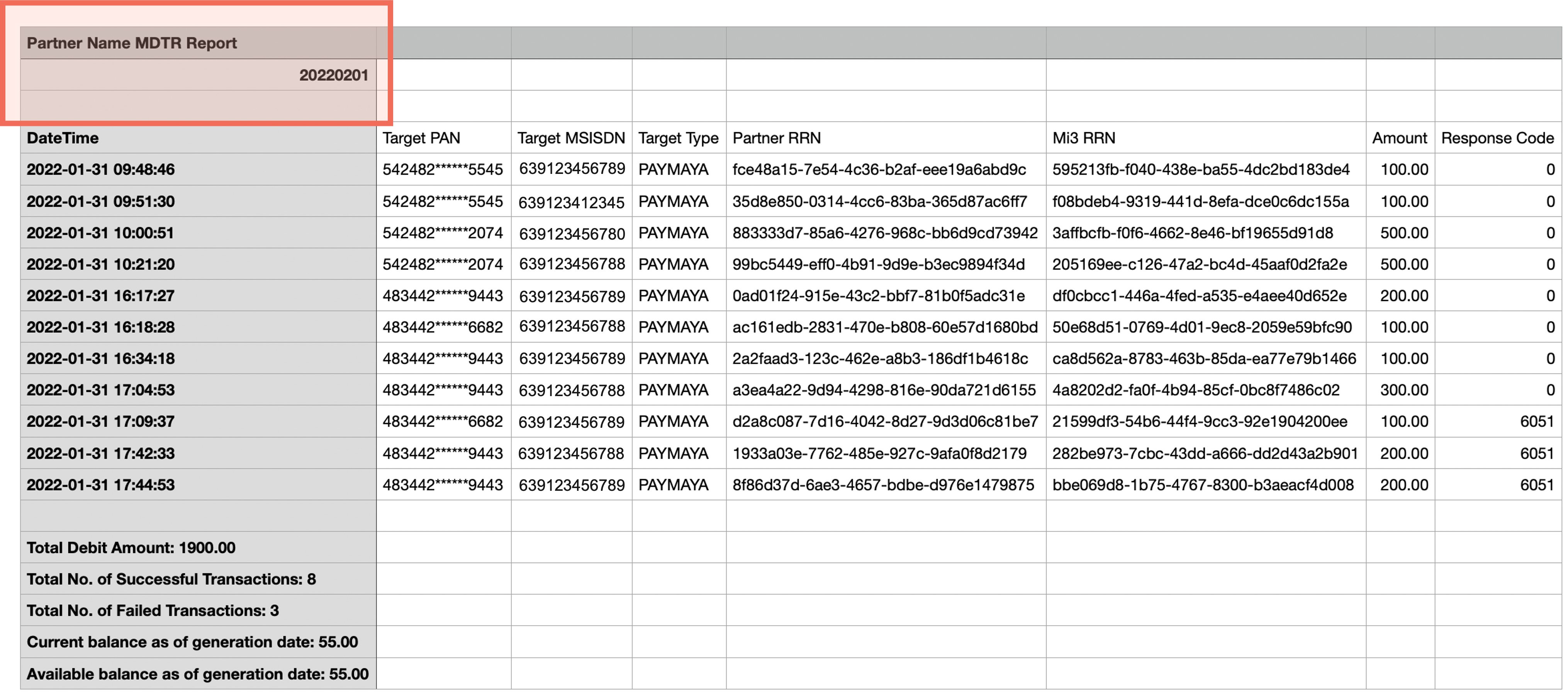Select the 20220201 date cell

[x=333, y=75]
